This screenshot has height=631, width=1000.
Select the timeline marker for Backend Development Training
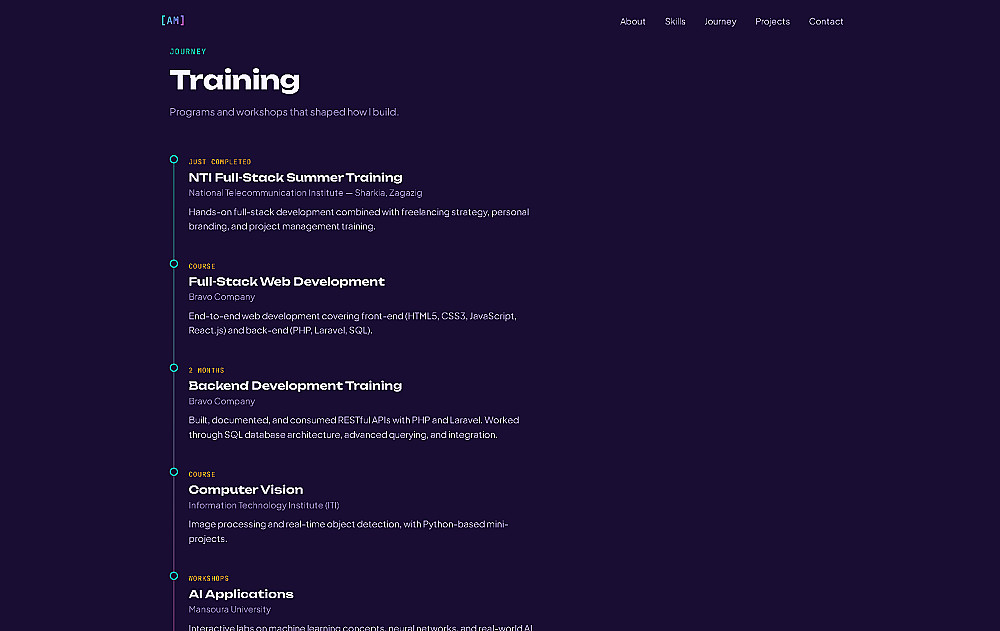(x=173, y=367)
